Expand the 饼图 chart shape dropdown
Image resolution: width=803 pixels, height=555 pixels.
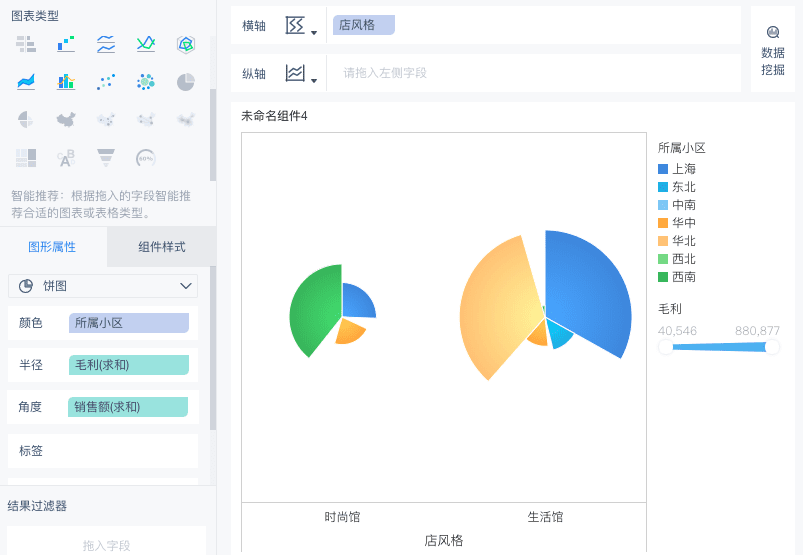pos(186,286)
